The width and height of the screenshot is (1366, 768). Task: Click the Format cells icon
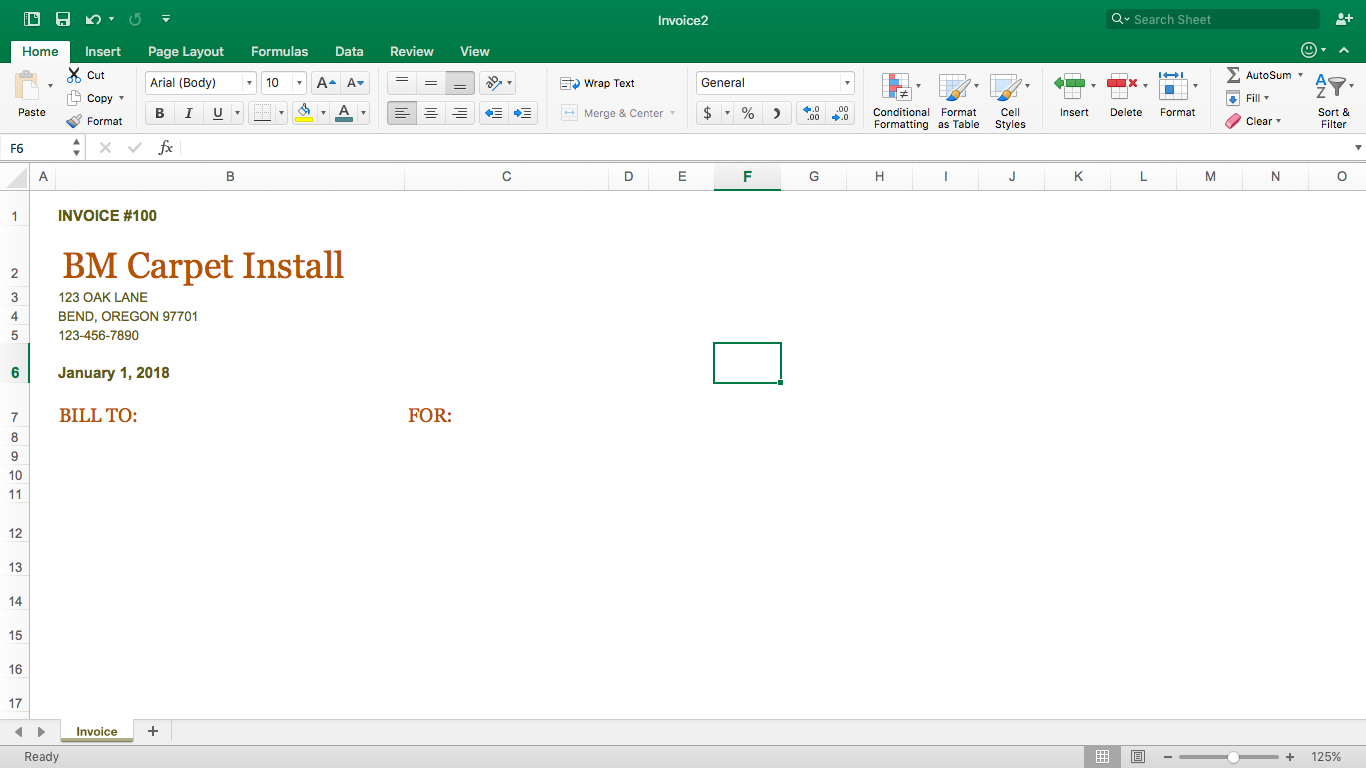tap(1172, 86)
